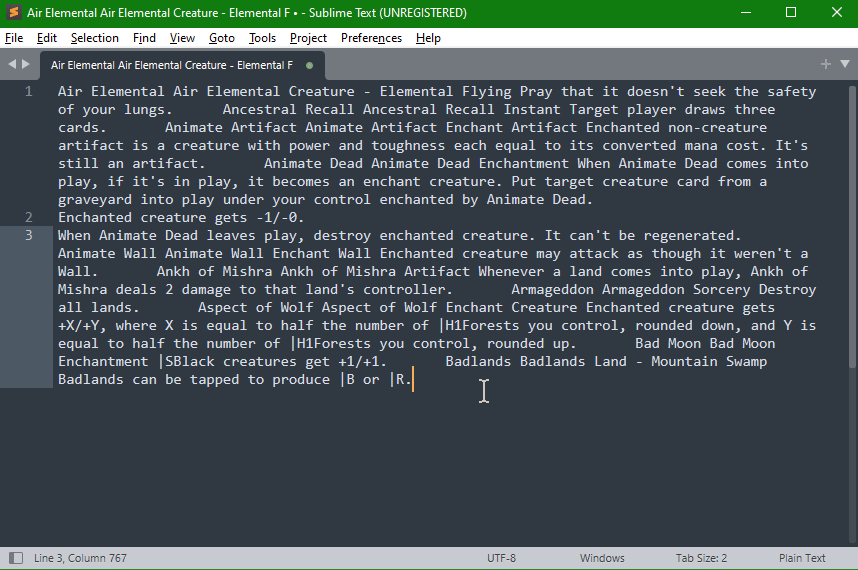858x570 pixels.
Task: Open the Goto menu
Action: (x=222, y=38)
